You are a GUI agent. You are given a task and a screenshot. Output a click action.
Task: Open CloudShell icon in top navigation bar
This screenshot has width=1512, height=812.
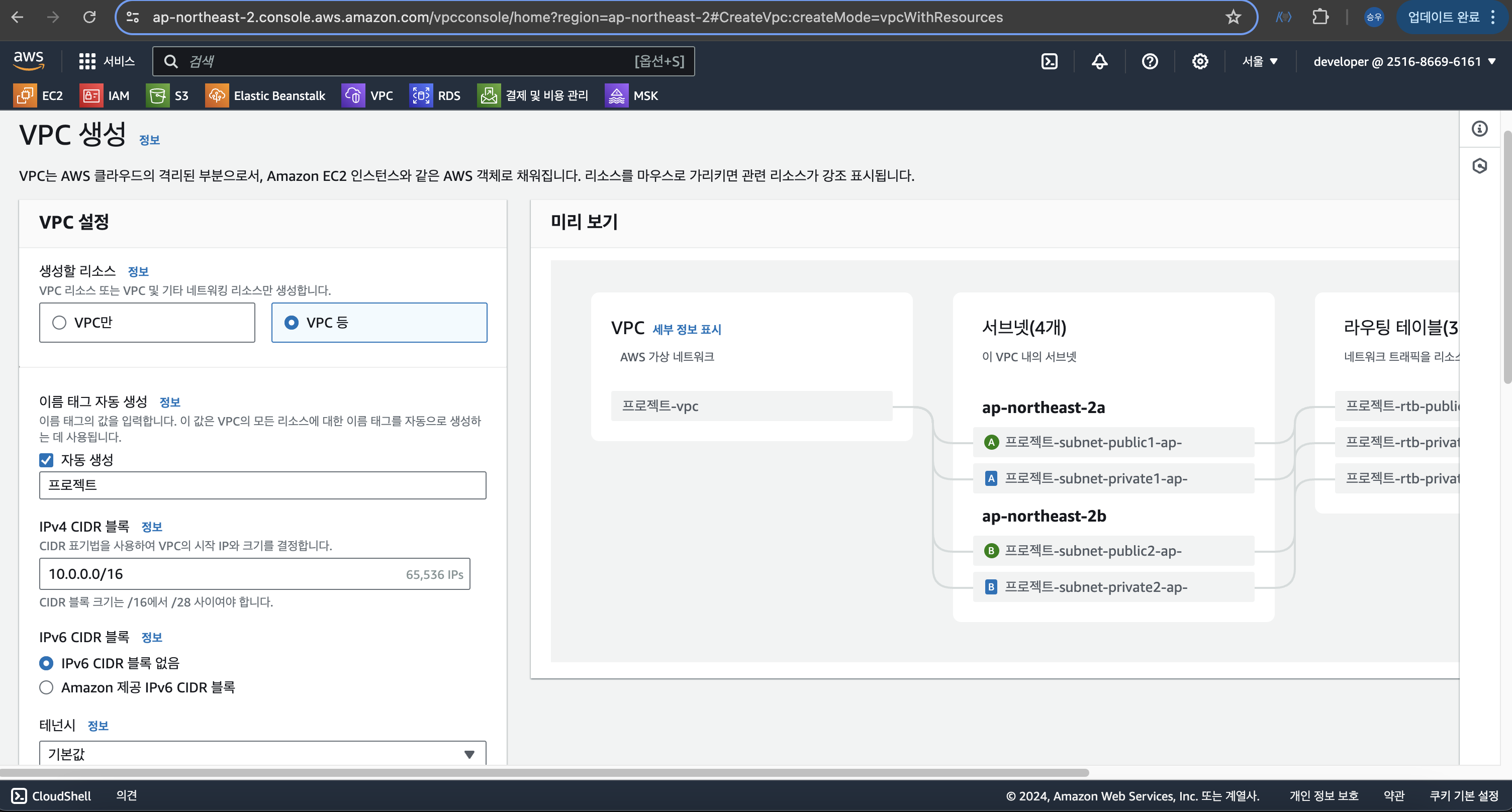point(1049,62)
